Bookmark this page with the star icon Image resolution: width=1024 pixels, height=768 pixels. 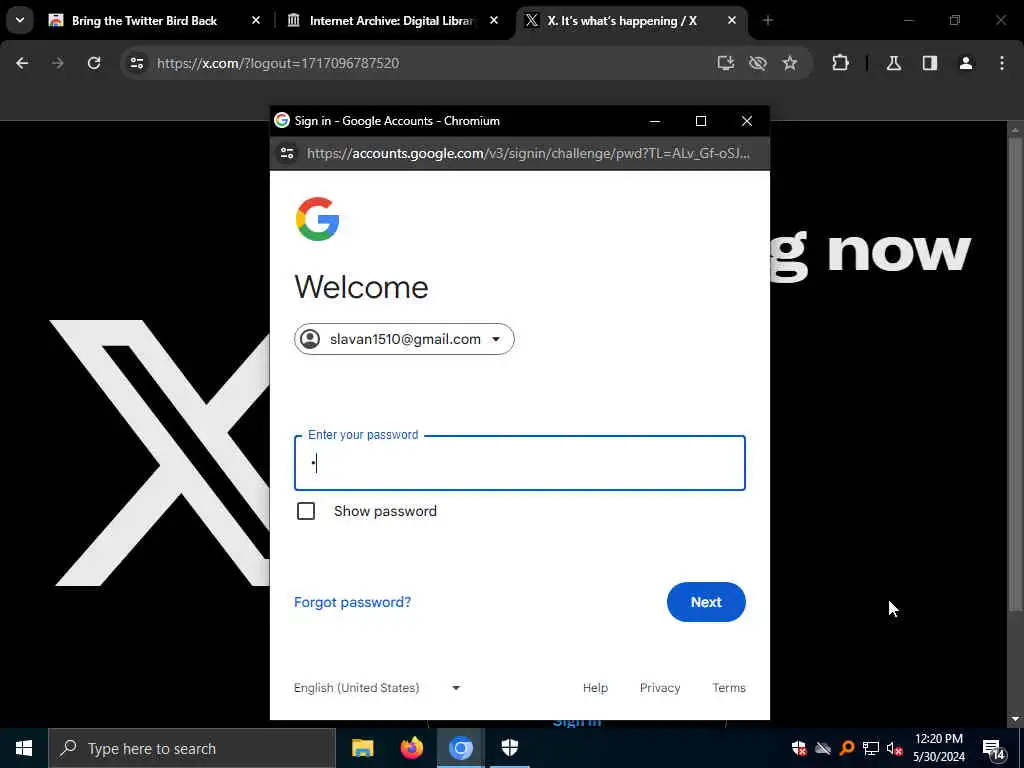click(x=790, y=63)
